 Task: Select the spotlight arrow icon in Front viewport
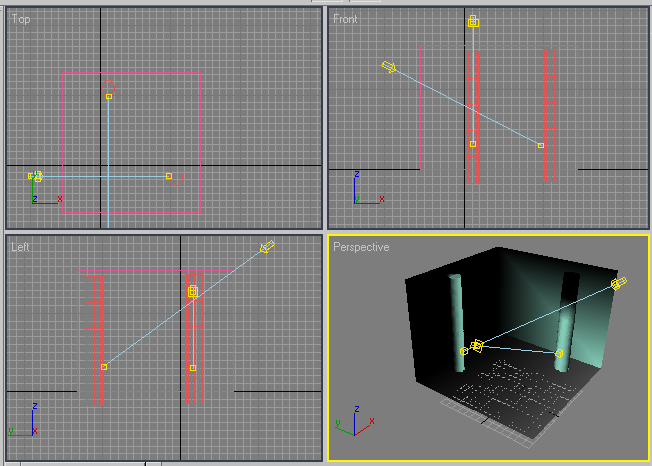tap(389, 67)
